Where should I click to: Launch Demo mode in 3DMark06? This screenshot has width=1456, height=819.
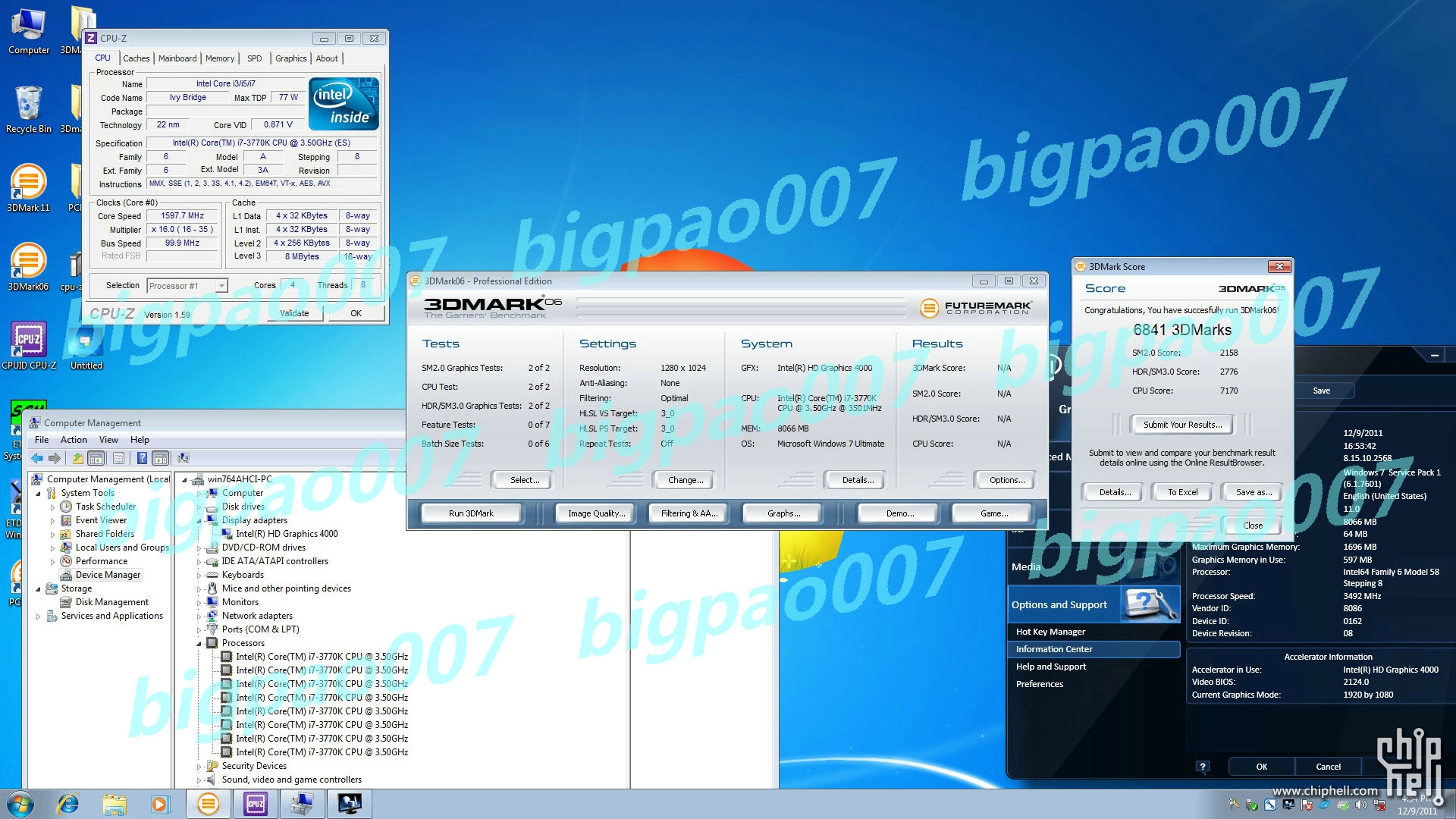pyautogui.click(x=899, y=512)
